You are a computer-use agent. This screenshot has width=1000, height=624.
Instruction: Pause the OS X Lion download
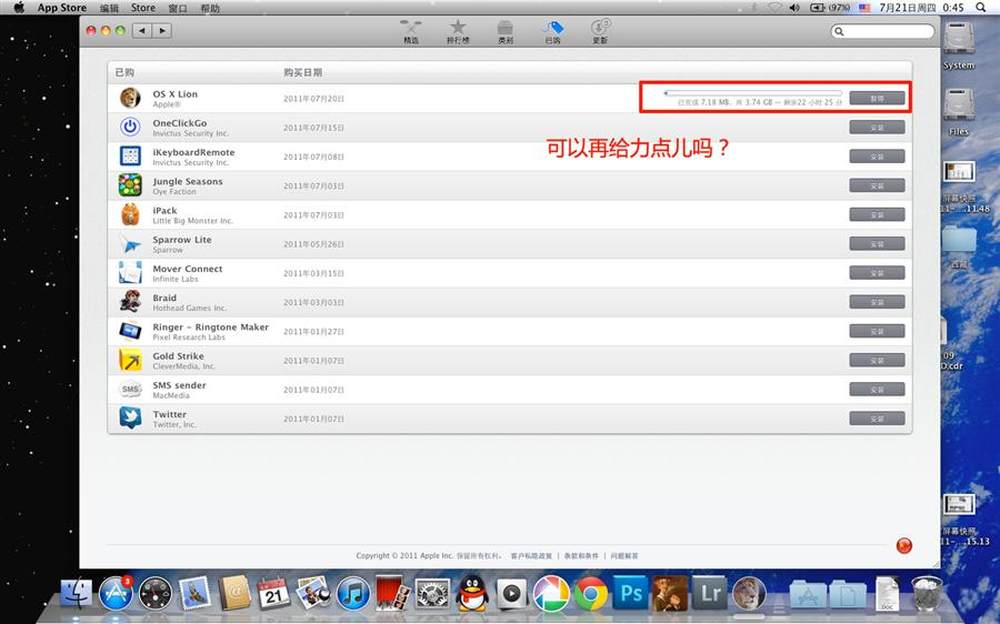click(877, 98)
